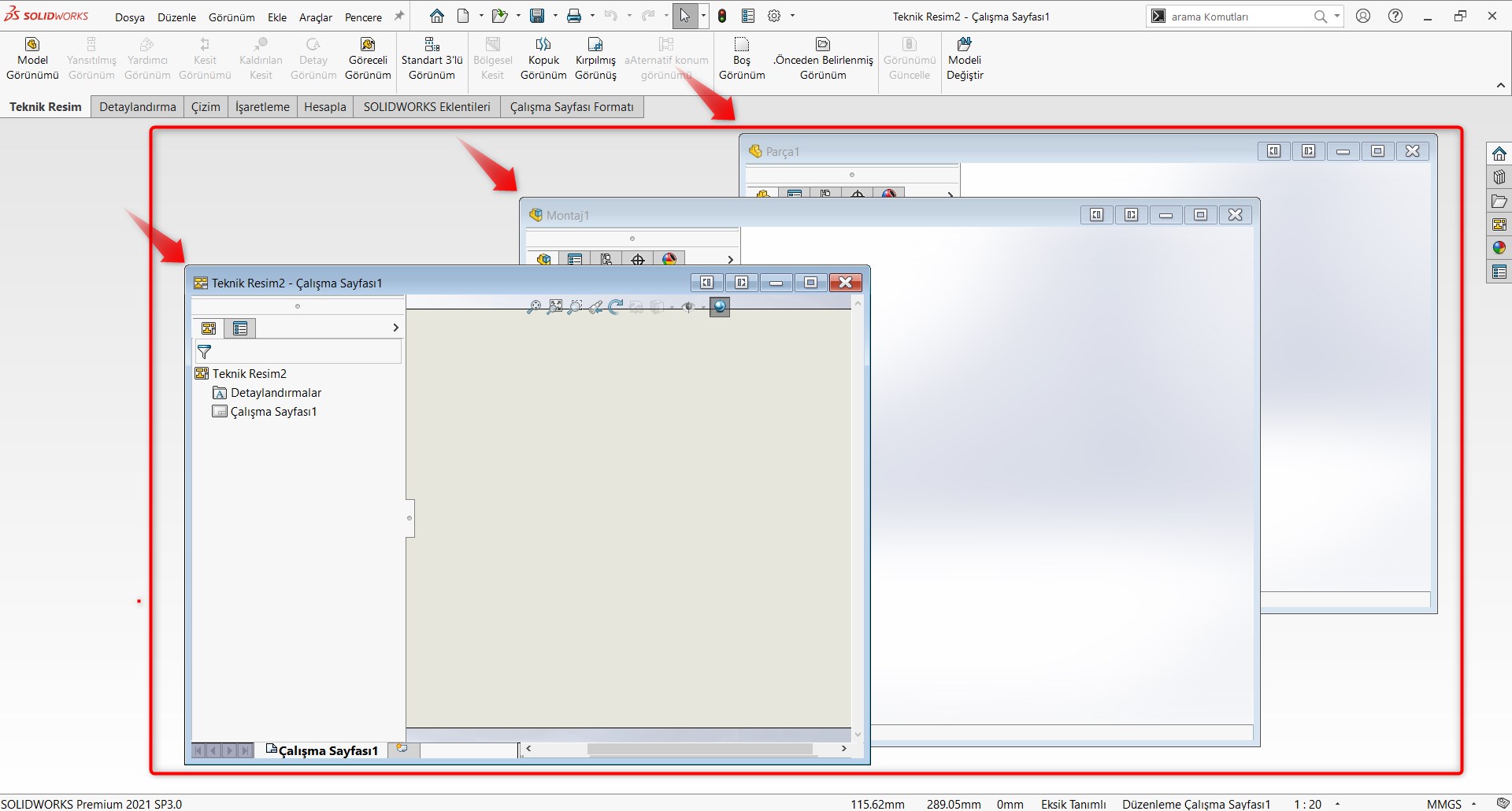Switch to İşaretleme tab

262,107
